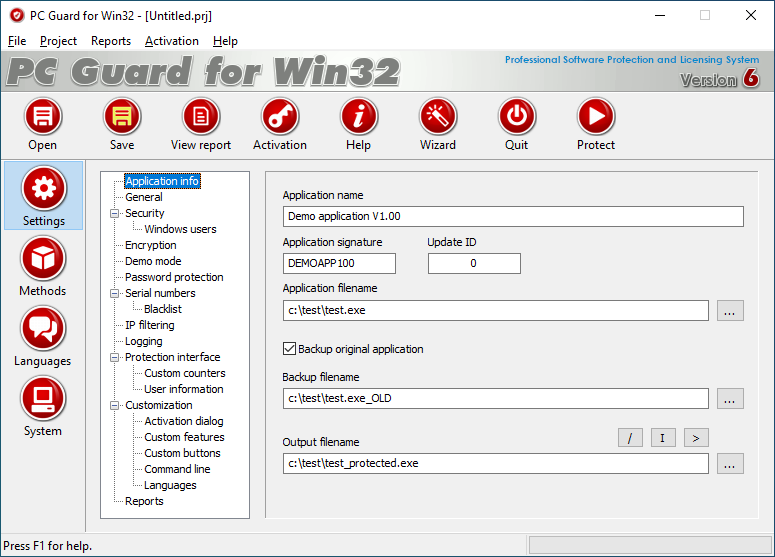Select Custom buttons tree item
775x557 pixels.
pos(182,453)
